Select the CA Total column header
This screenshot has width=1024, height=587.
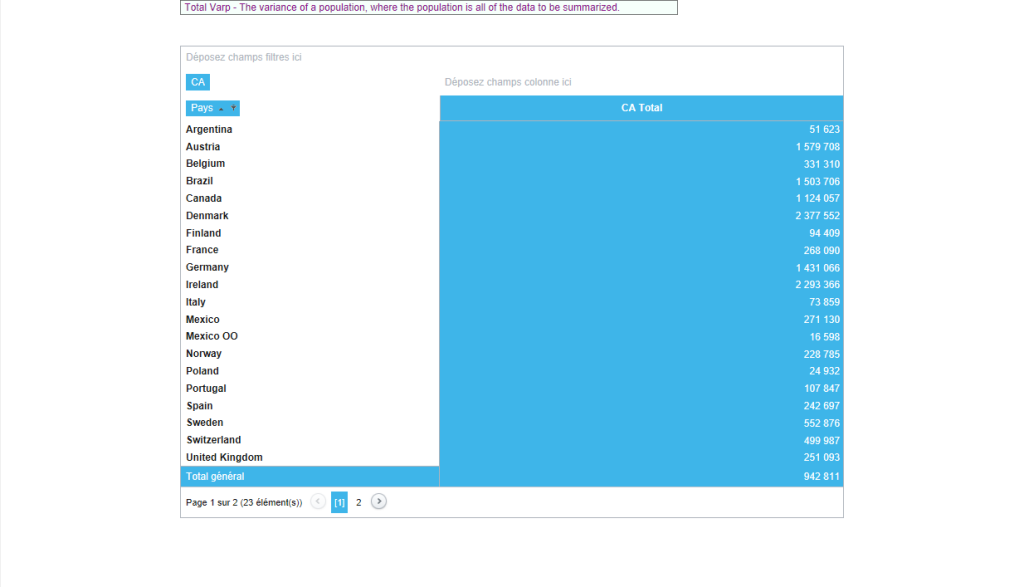[x=641, y=108]
